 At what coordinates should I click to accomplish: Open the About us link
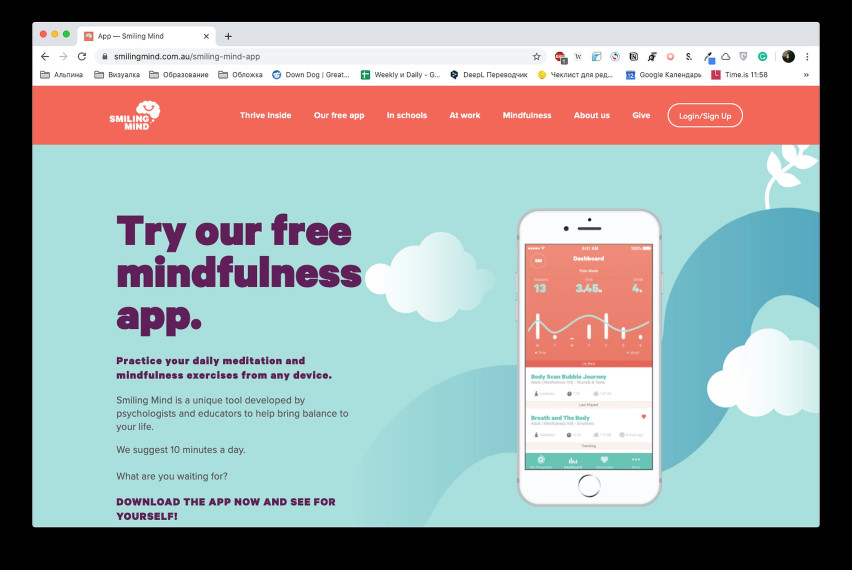(592, 115)
